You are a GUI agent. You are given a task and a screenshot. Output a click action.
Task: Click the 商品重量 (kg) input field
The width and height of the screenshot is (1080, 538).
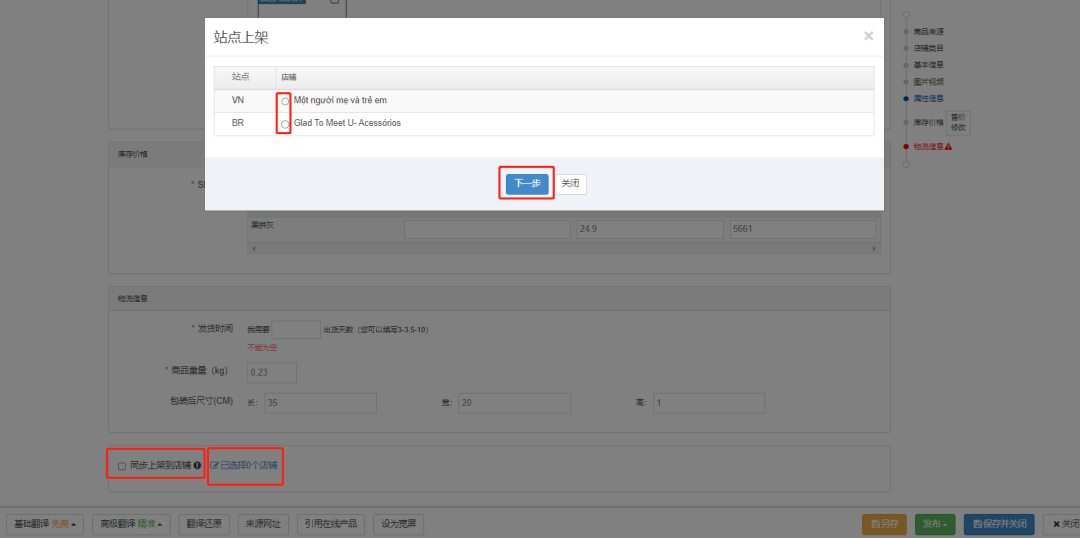[271, 373]
